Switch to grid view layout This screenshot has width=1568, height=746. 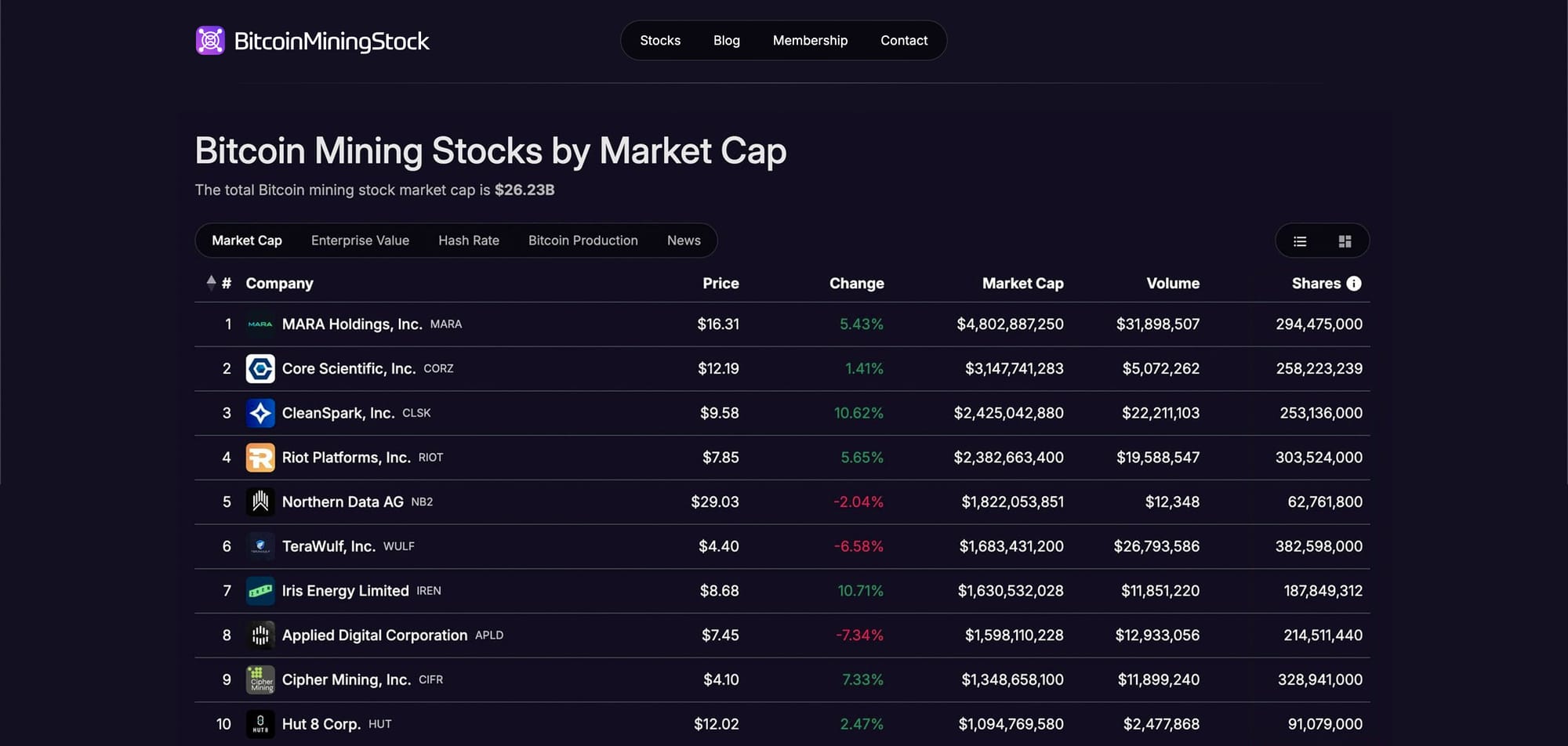coord(1345,241)
